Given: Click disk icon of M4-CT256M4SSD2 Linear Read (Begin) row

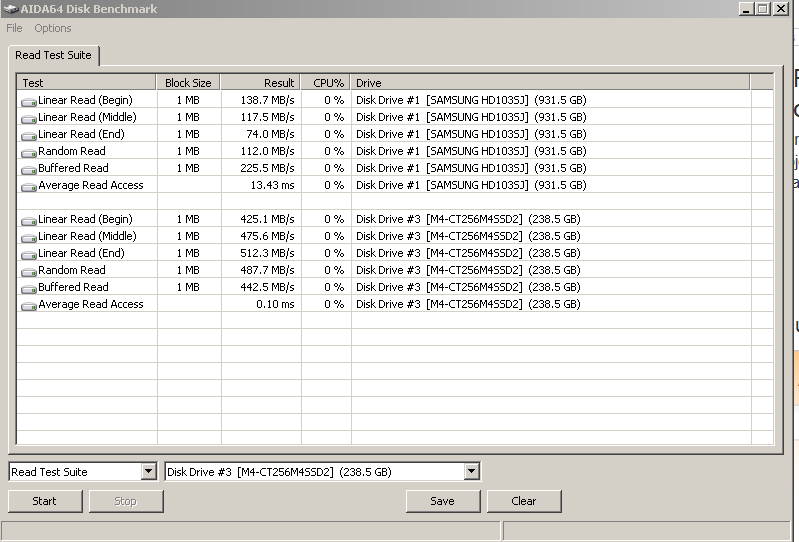Looking at the screenshot, I should (29, 221).
